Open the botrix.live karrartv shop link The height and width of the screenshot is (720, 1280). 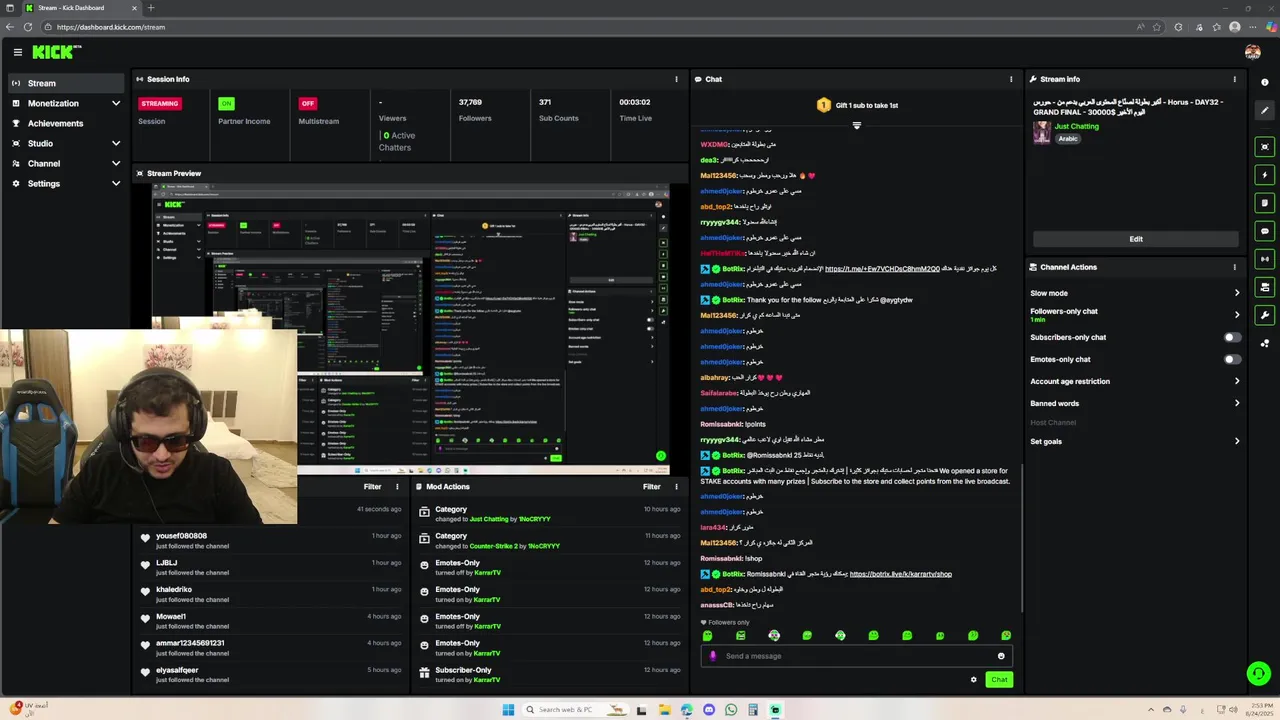900,574
